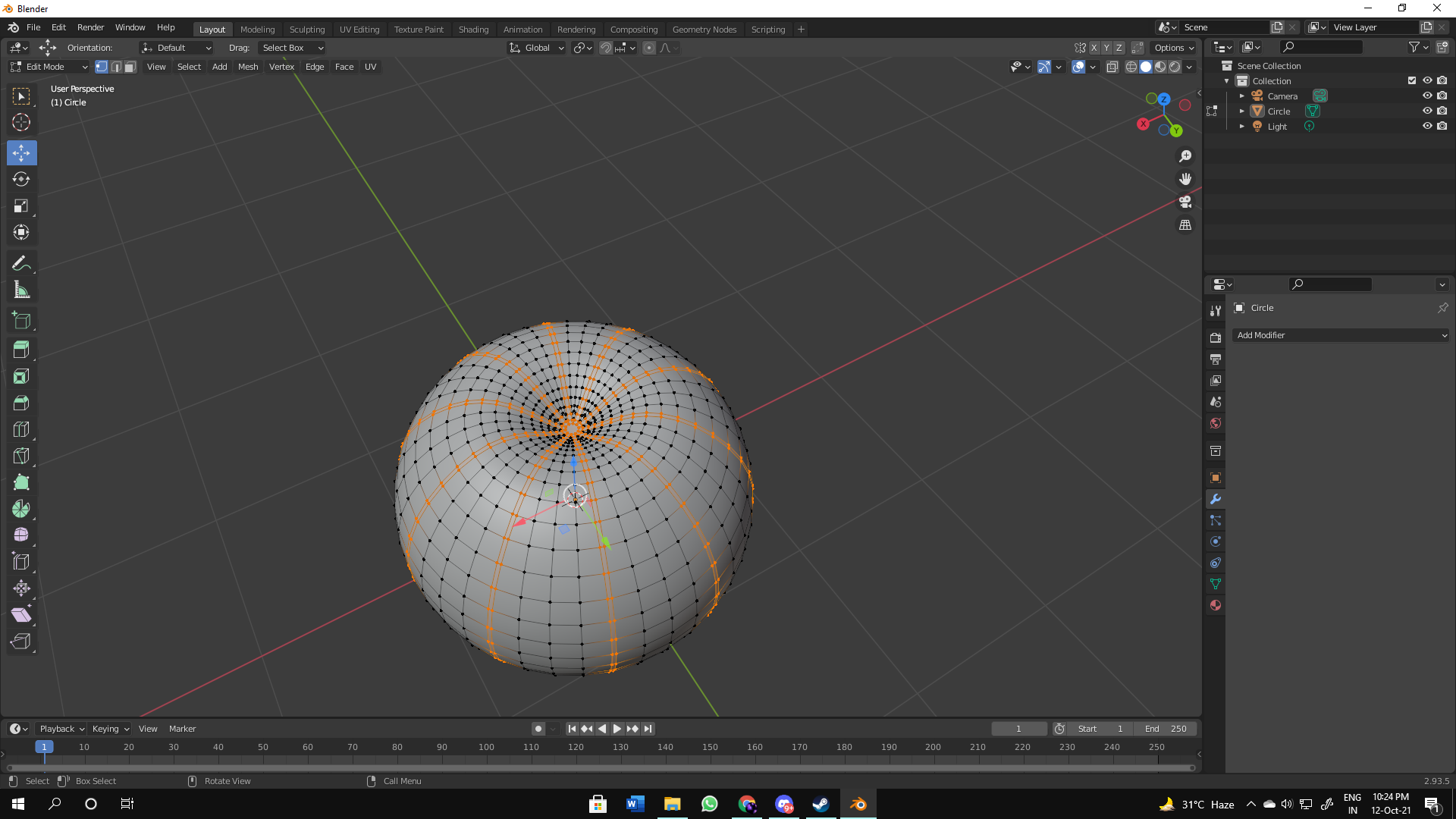
Task: Click the pan view hand icon
Action: (1185, 179)
